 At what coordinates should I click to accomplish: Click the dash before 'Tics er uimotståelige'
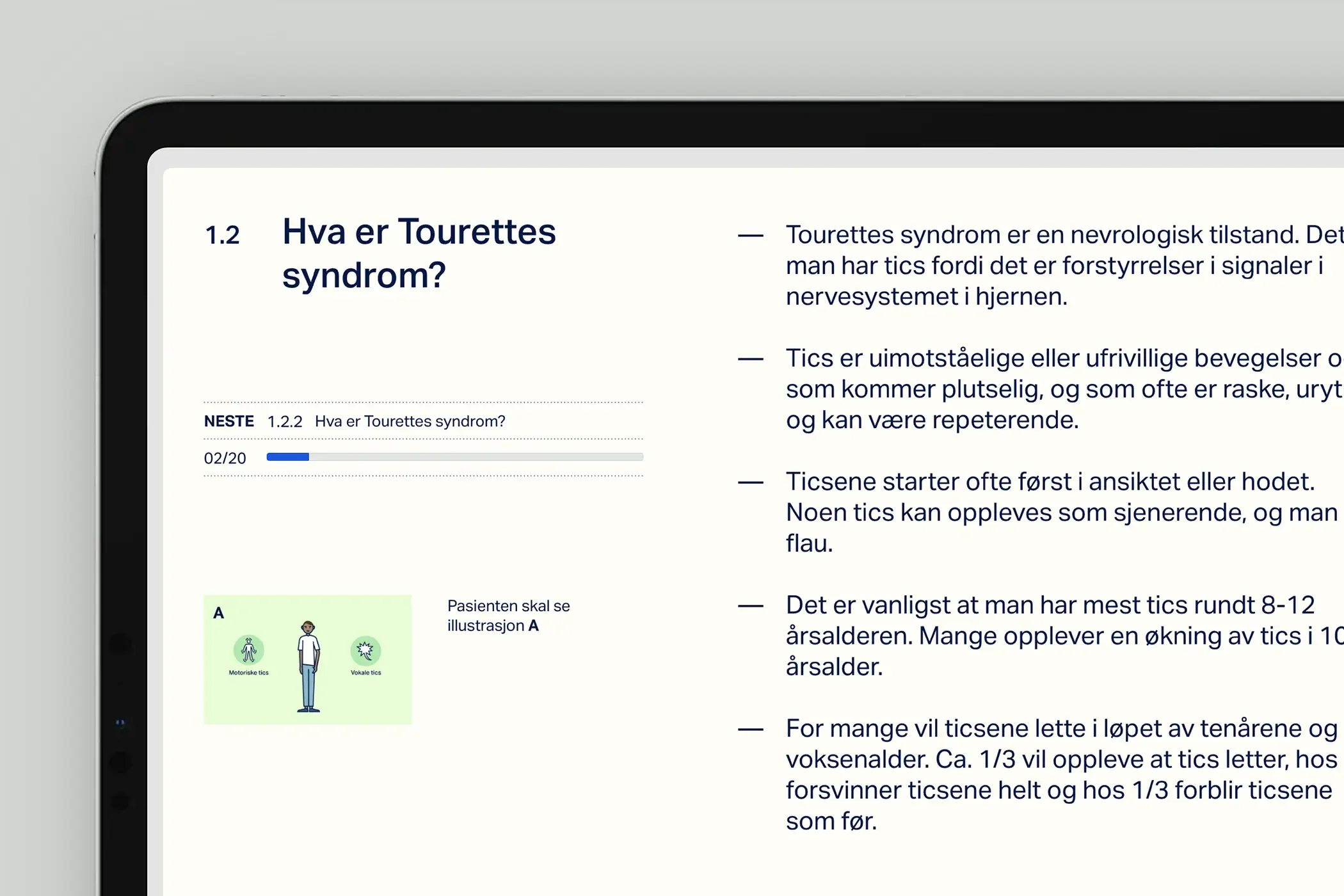(x=750, y=360)
